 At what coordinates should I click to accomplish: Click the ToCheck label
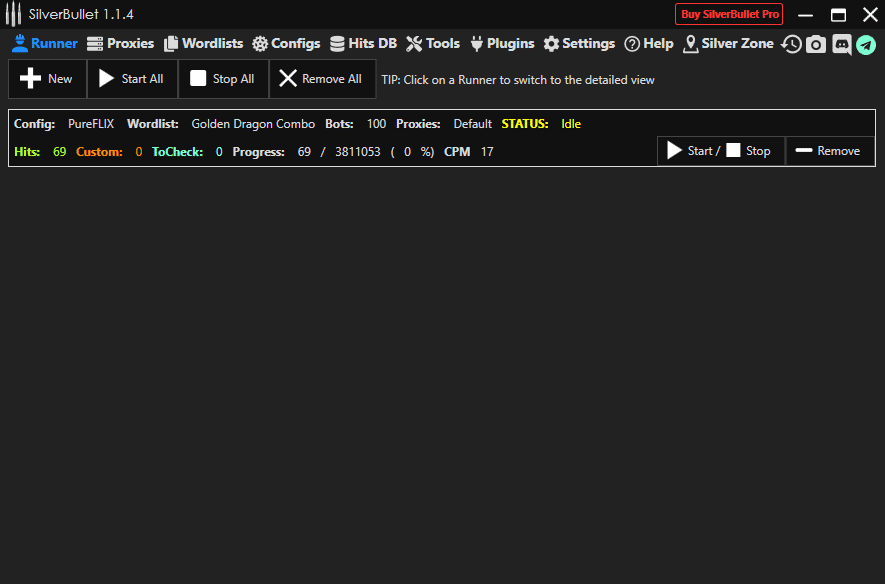coord(177,152)
